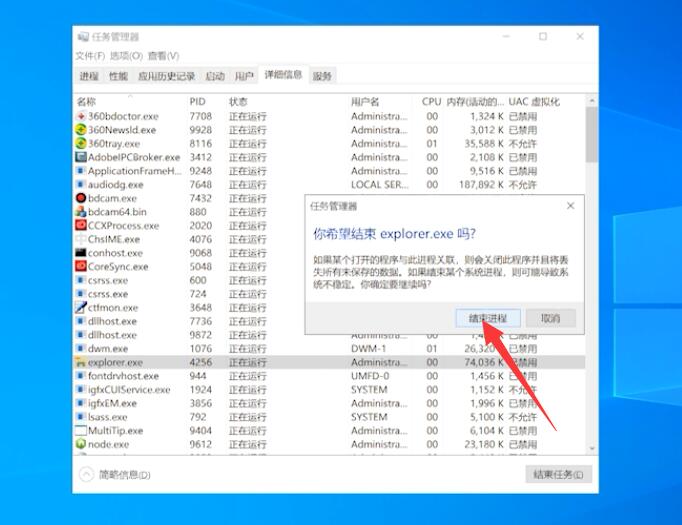Click the igfxCUIService.exe process icon
The height and width of the screenshot is (525, 682).
click(81, 389)
